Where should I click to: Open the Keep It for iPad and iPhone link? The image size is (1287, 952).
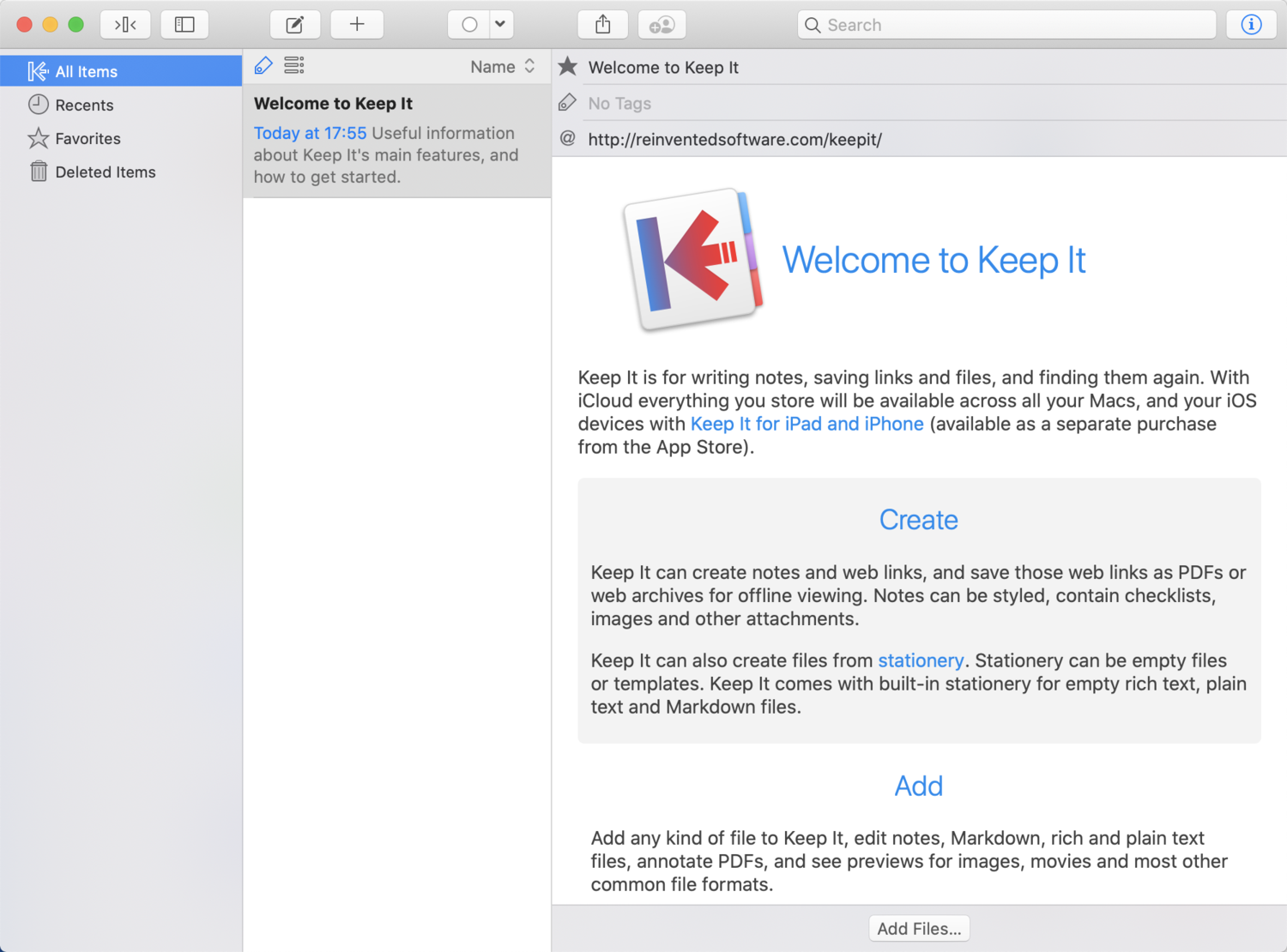(807, 424)
